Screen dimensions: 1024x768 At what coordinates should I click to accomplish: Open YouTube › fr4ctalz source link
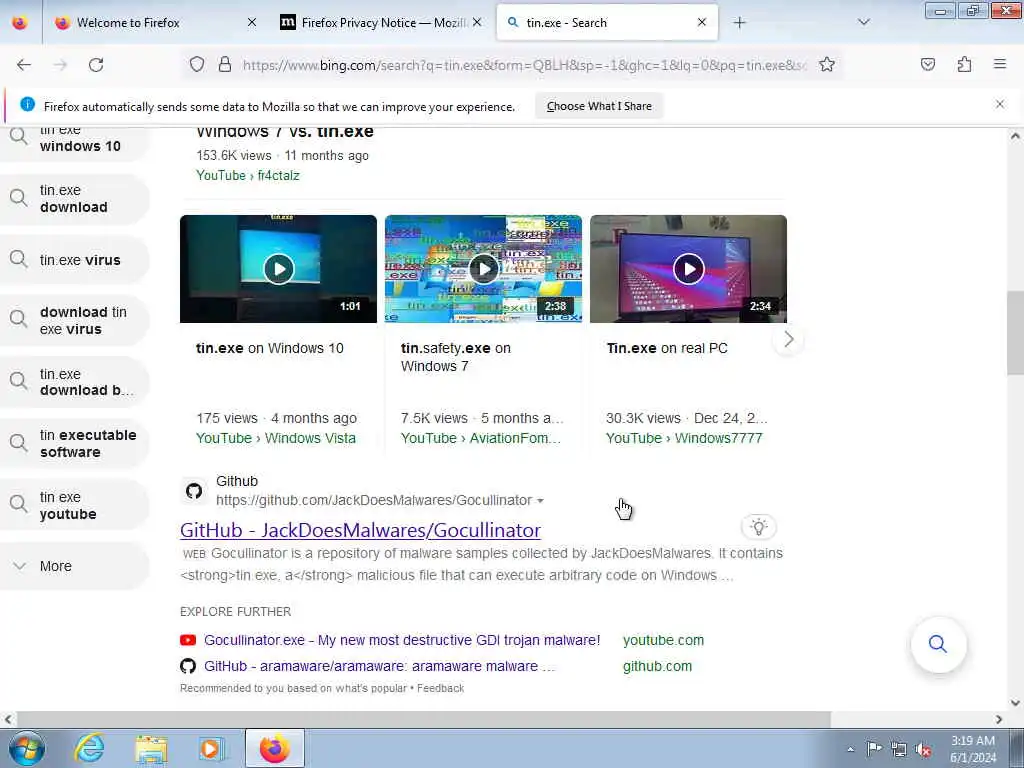248,175
